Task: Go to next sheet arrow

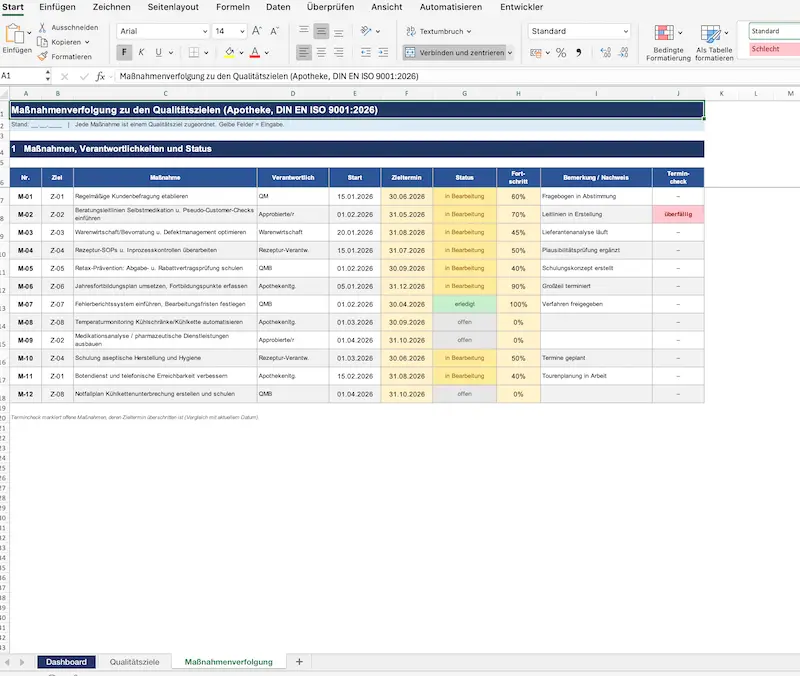Action: pyautogui.click(x=22, y=662)
